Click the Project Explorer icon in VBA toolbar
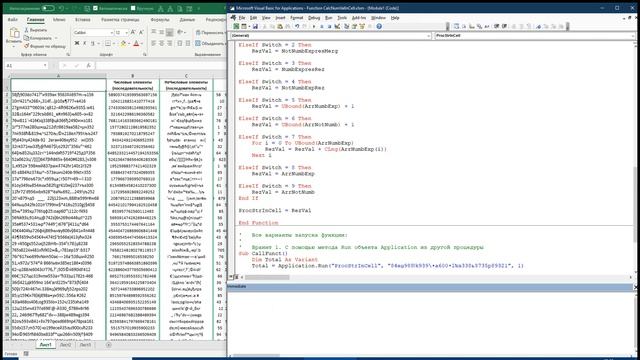640x360 pixels. click(346, 26)
